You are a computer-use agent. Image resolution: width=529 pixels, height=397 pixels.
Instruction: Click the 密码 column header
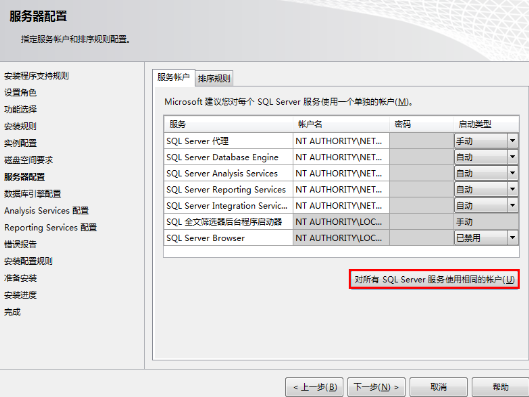click(422, 124)
